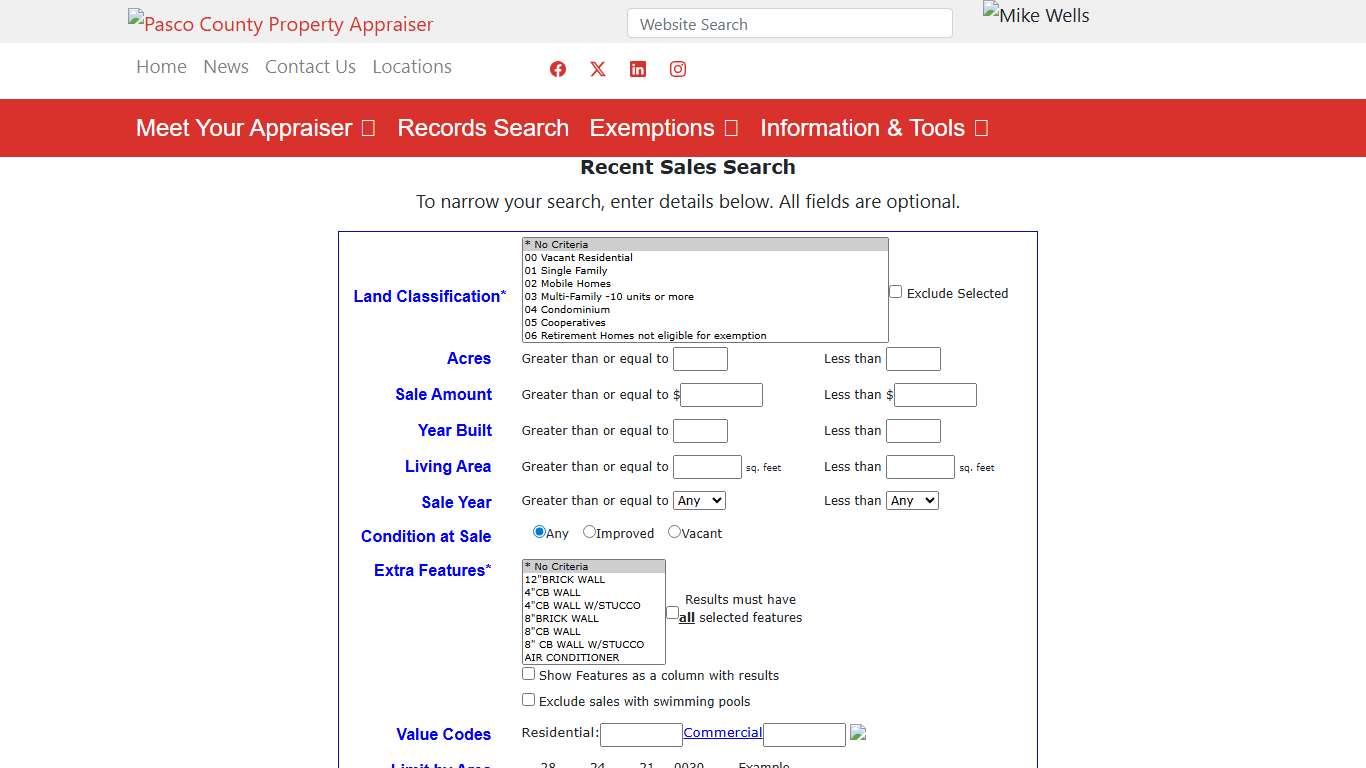Click the value codes lookup page icon
Image resolution: width=1366 pixels, height=768 pixels.
857,732
